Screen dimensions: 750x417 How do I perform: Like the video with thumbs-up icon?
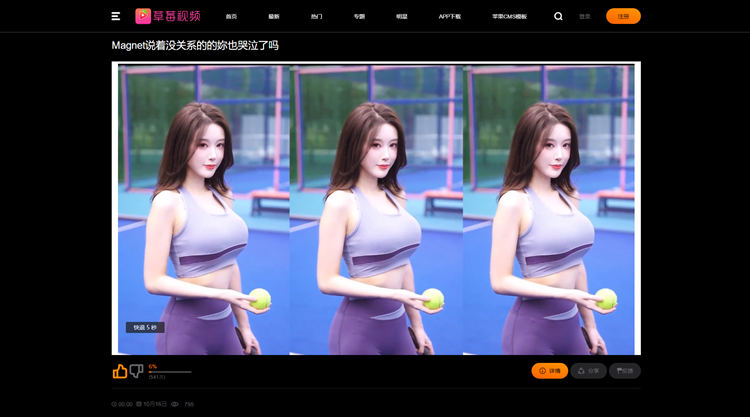coord(120,371)
